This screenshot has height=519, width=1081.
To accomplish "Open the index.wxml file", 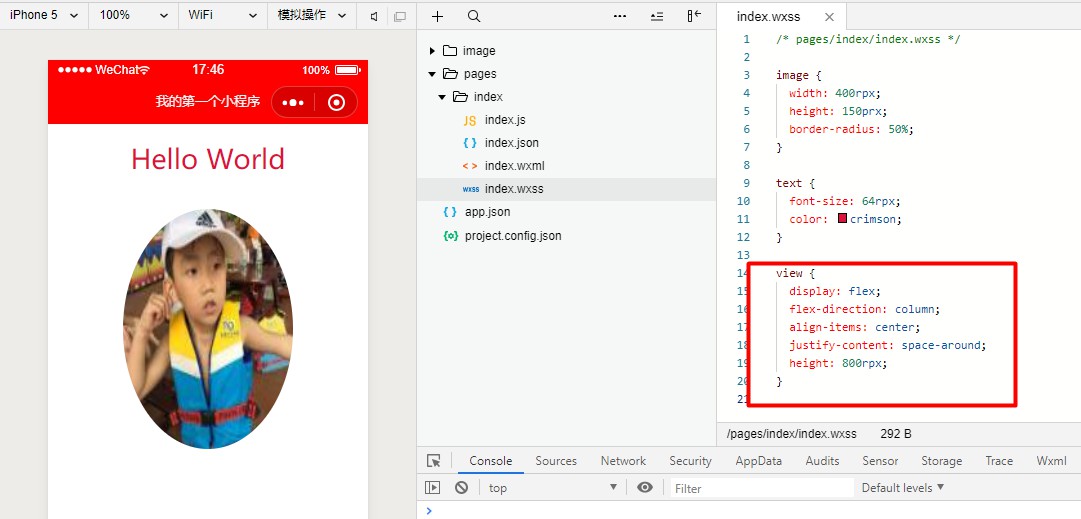I will pyautogui.click(x=514, y=166).
